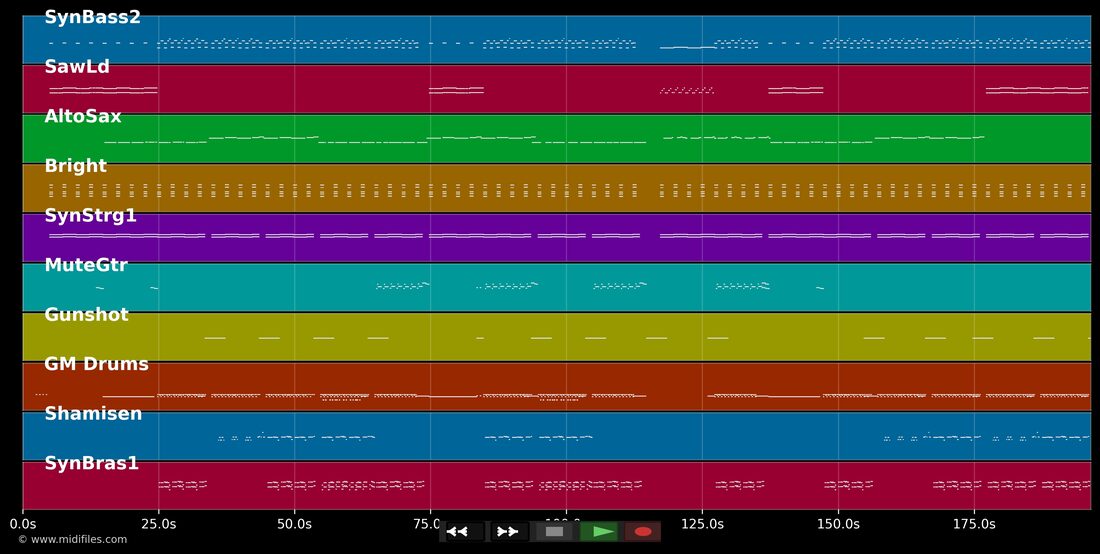The height and width of the screenshot is (554, 1100).
Task: Click the 50.0s time axis label
Action: 295,524
